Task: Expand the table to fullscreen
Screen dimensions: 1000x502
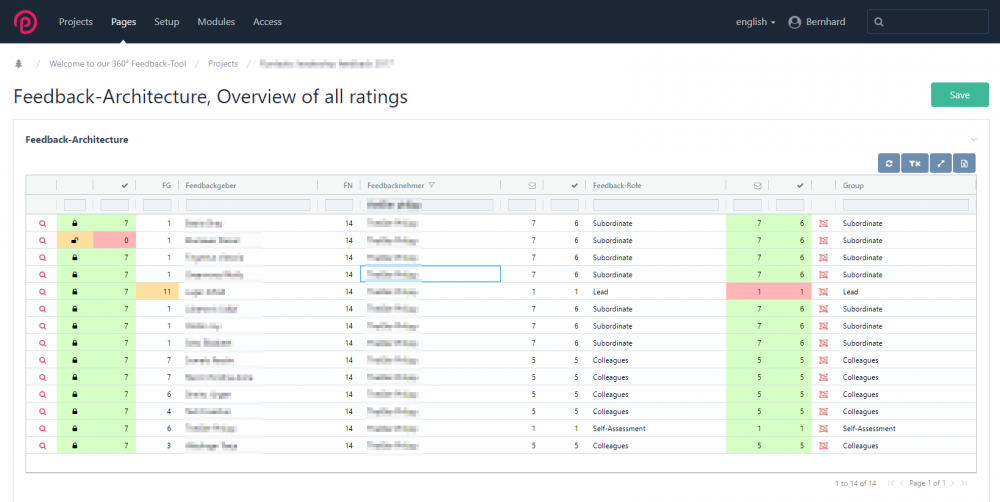Action: click(x=940, y=163)
